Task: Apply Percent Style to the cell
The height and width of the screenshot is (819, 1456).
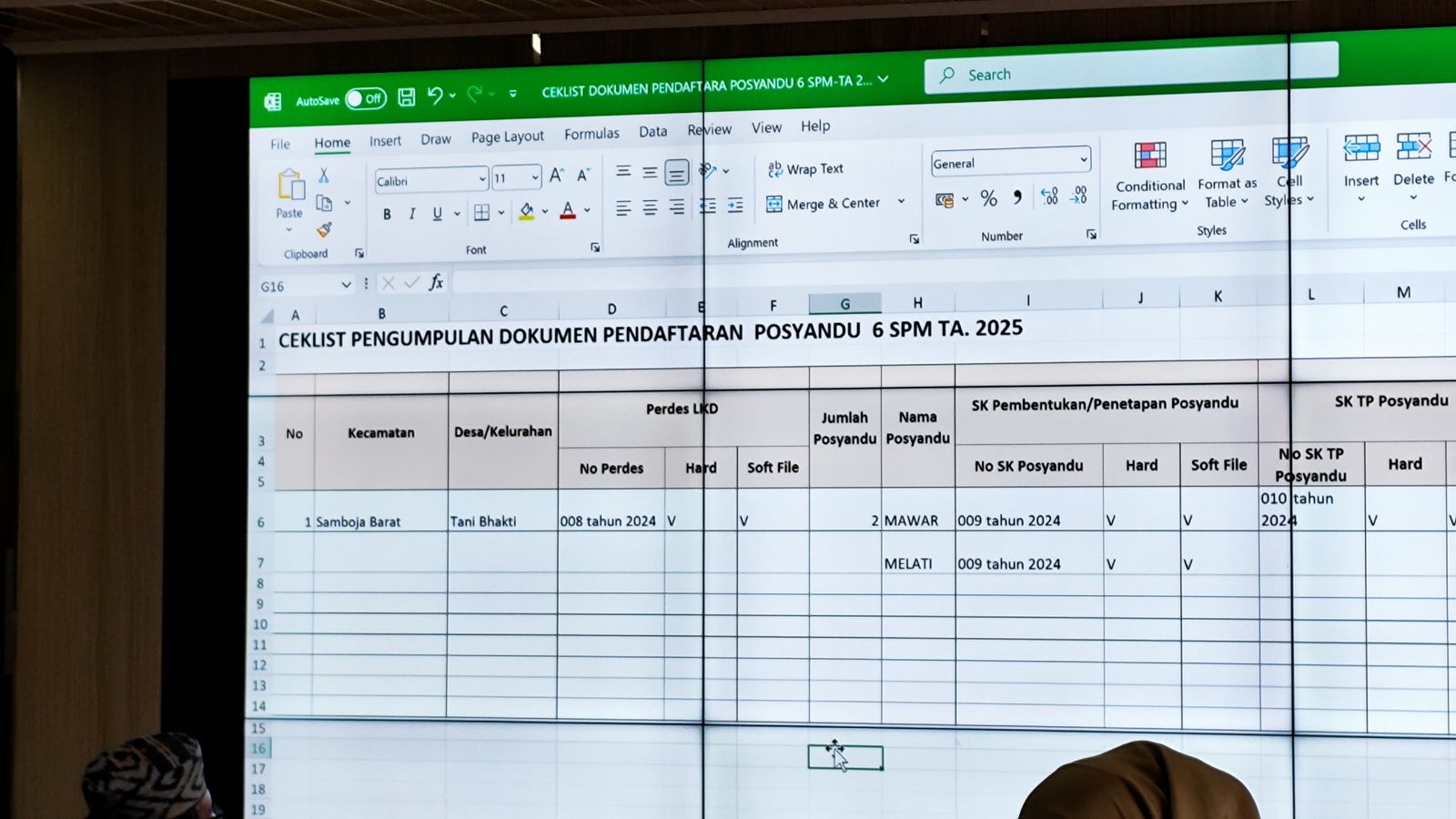Action: pyautogui.click(x=988, y=198)
